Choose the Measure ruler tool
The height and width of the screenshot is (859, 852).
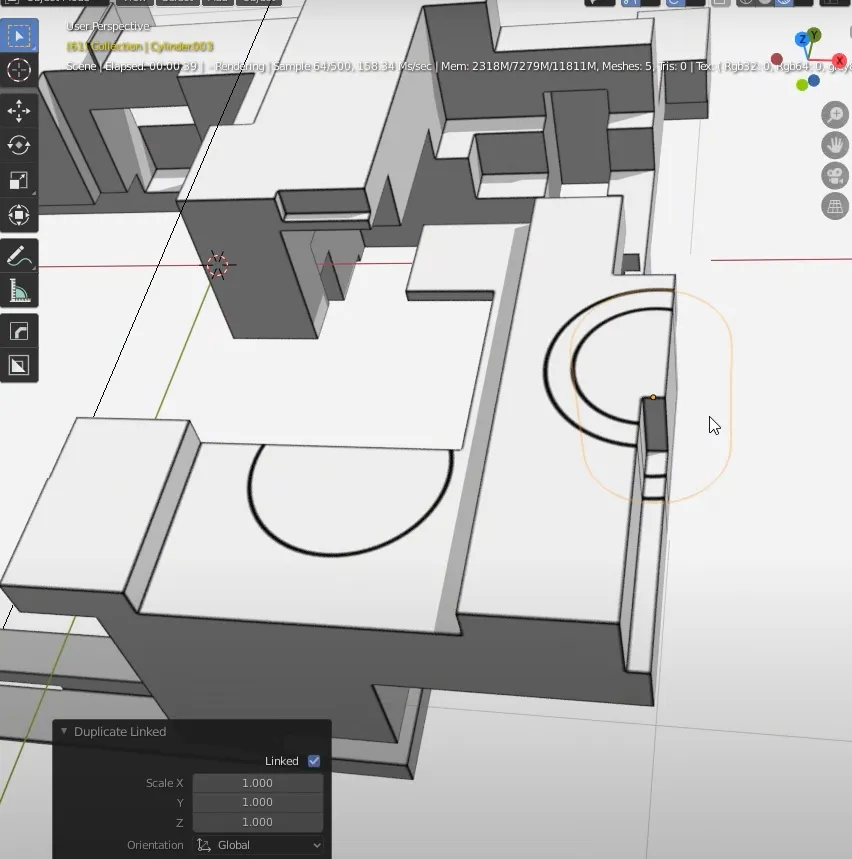tap(19, 290)
